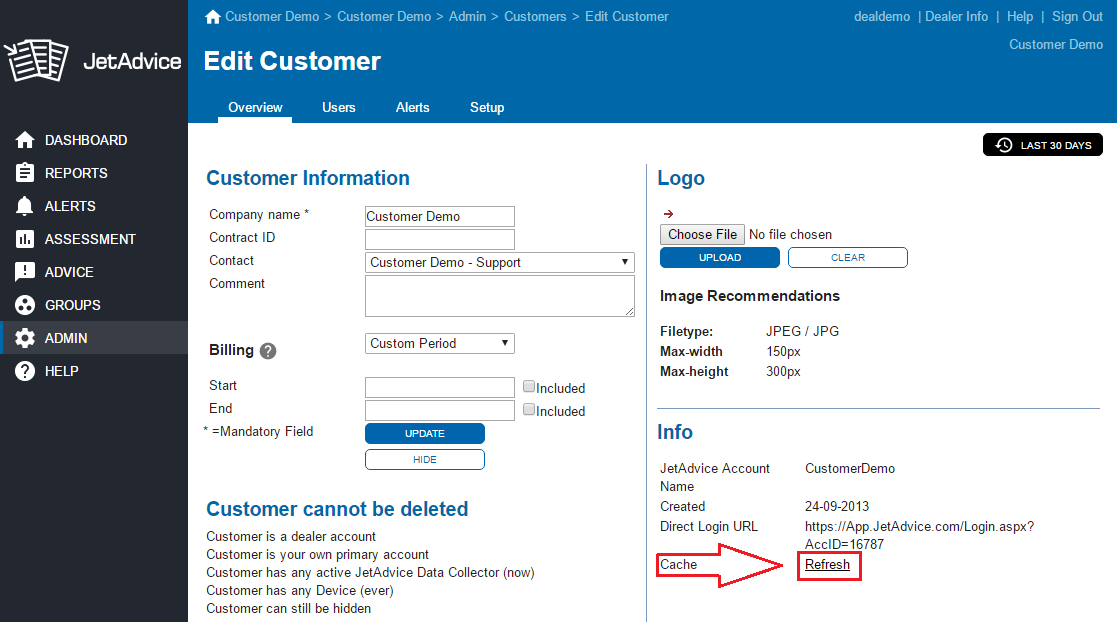Click the Refresh cache link

tap(827, 565)
